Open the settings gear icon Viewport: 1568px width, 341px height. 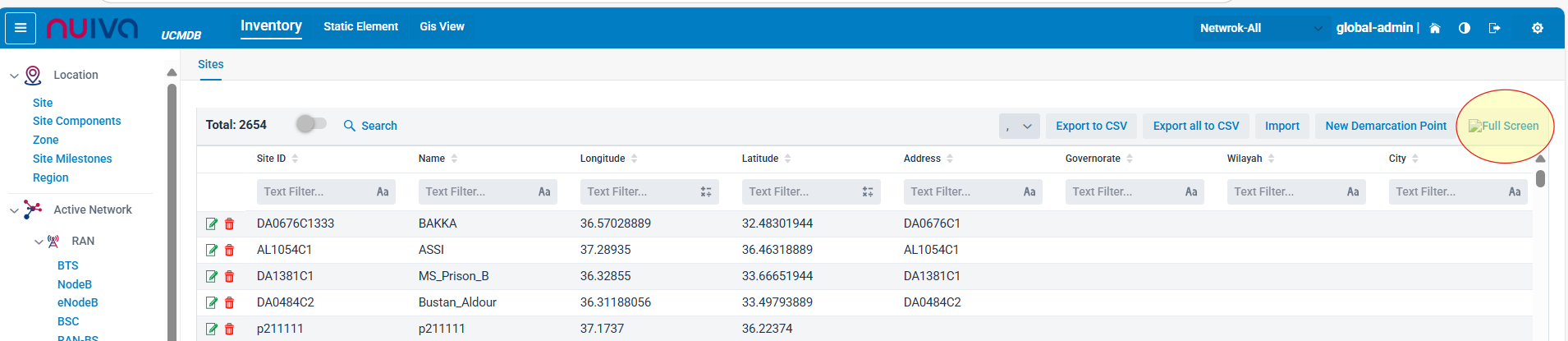click(x=1538, y=28)
